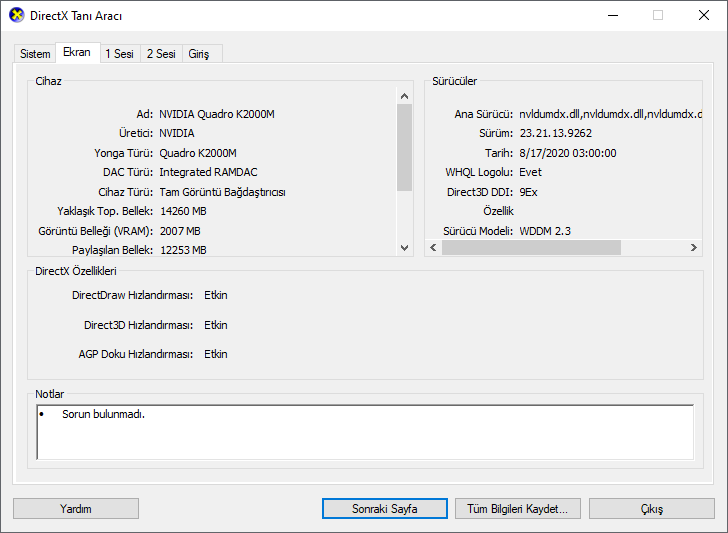This screenshot has height=533, width=728.
Task: Click the driver version '23.21.13.9262'
Action: 556,133
